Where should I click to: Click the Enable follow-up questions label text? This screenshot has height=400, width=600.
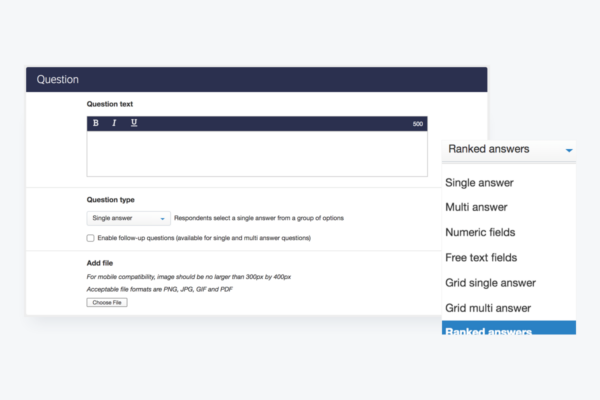coord(204,238)
